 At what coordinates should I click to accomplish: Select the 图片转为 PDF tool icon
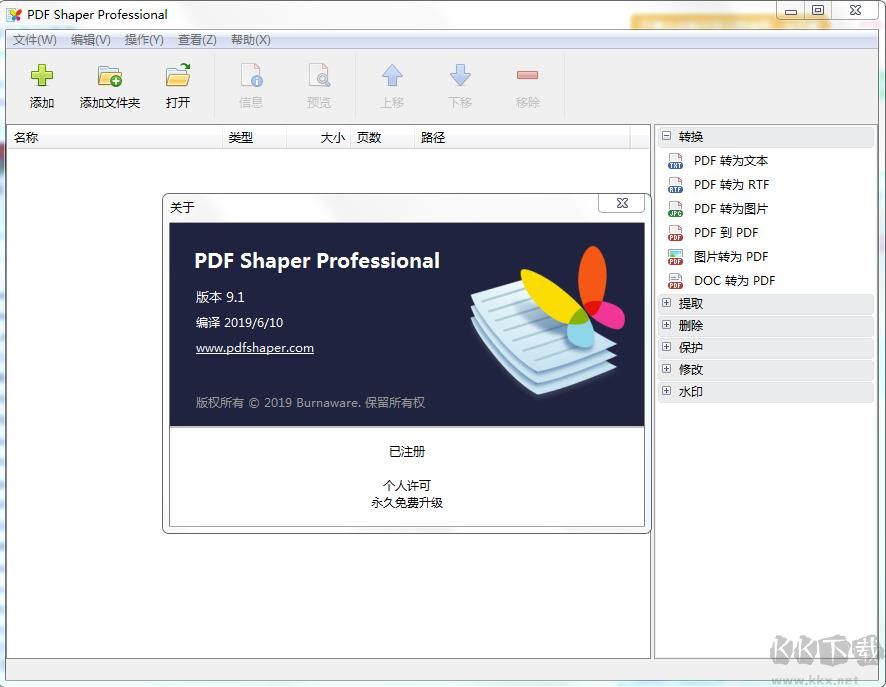[676, 256]
